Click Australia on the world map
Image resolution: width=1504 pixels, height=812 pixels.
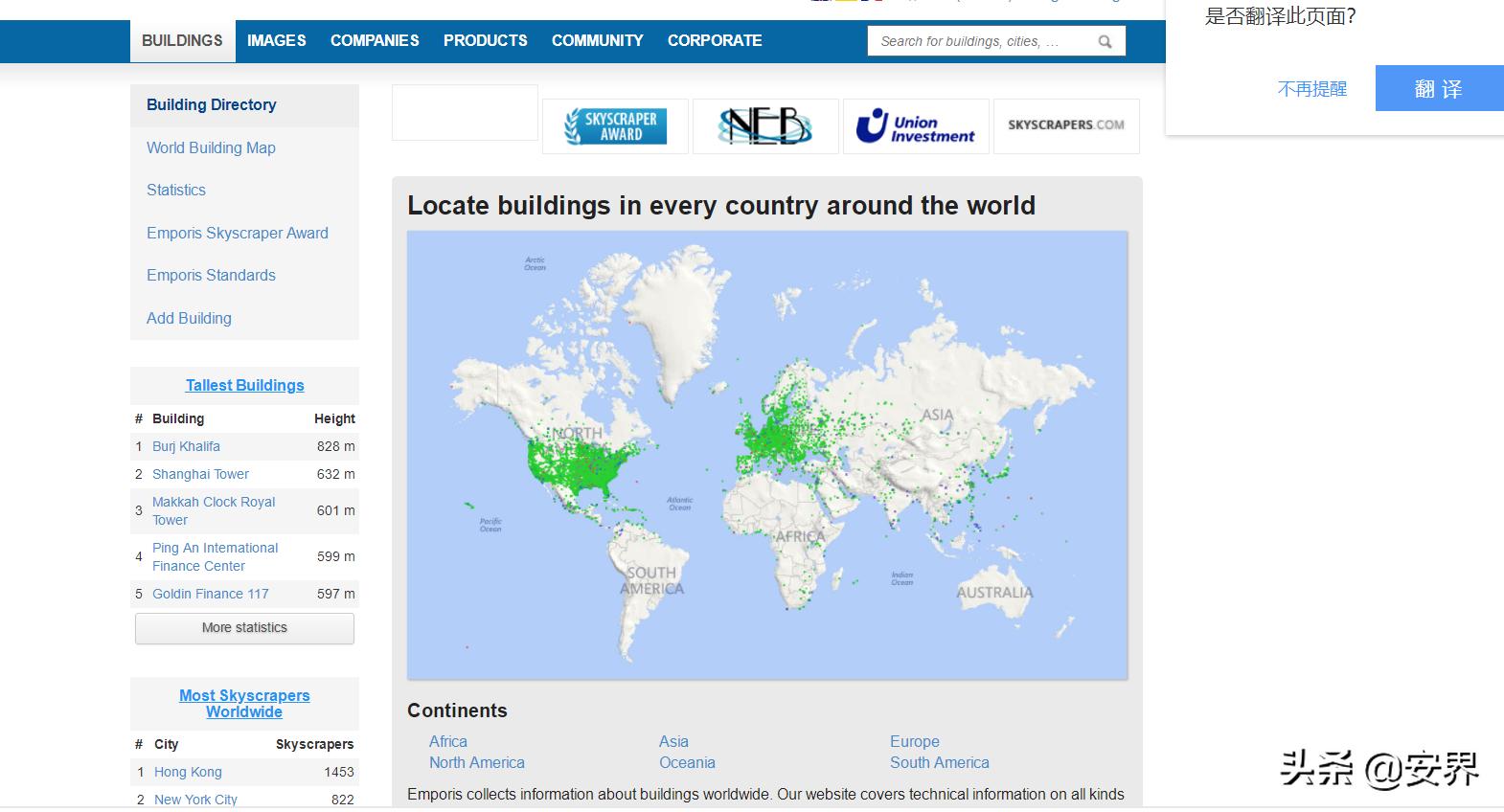[x=994, y=592]
